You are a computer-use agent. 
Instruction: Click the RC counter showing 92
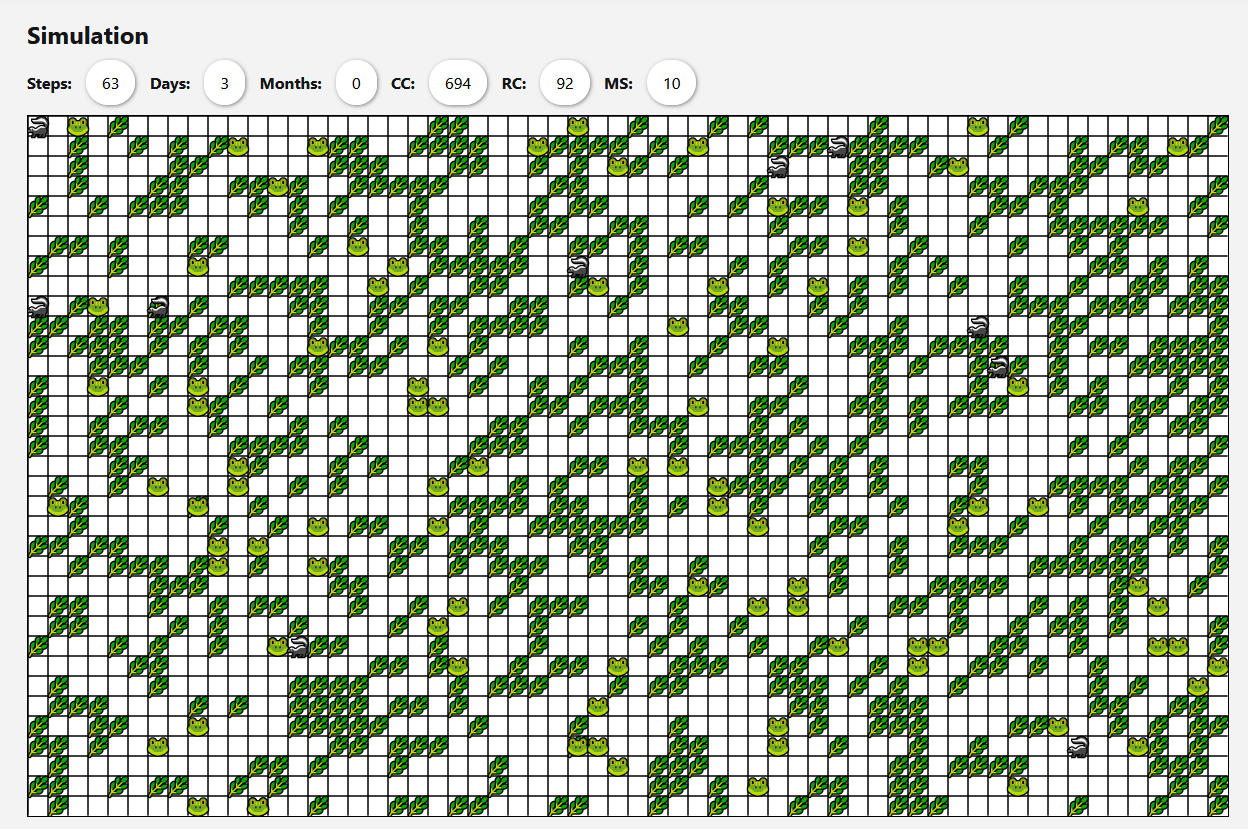pyautogui.click(x=564, y=83)
